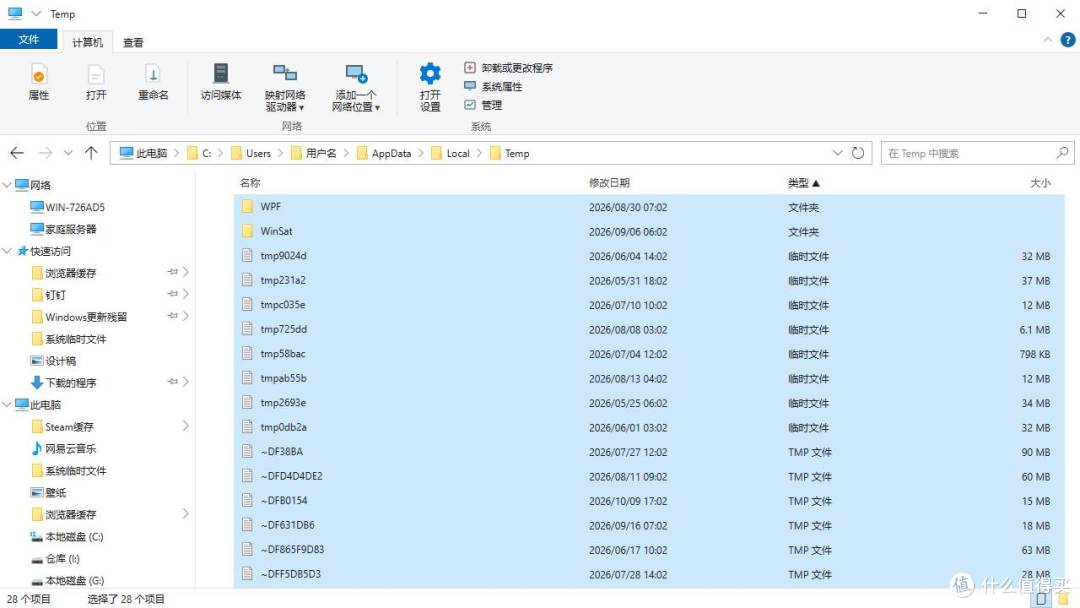This screenshot has width=1080, height=608.
Task: Click 卸载或更改程序 in ribbon
Action: click(508, 67)
